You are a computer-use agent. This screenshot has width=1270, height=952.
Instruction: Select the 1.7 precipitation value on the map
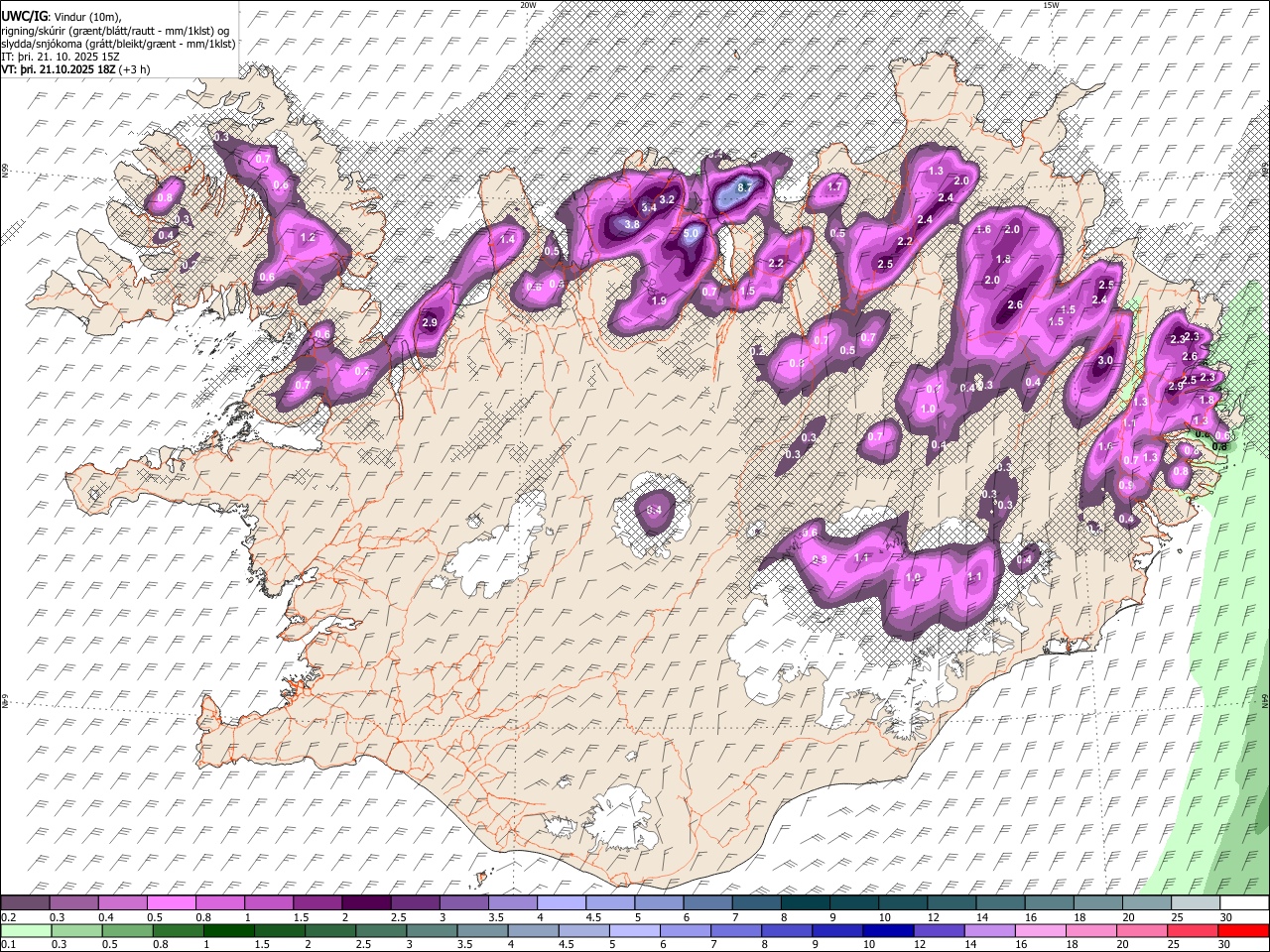tap(834, 186)
